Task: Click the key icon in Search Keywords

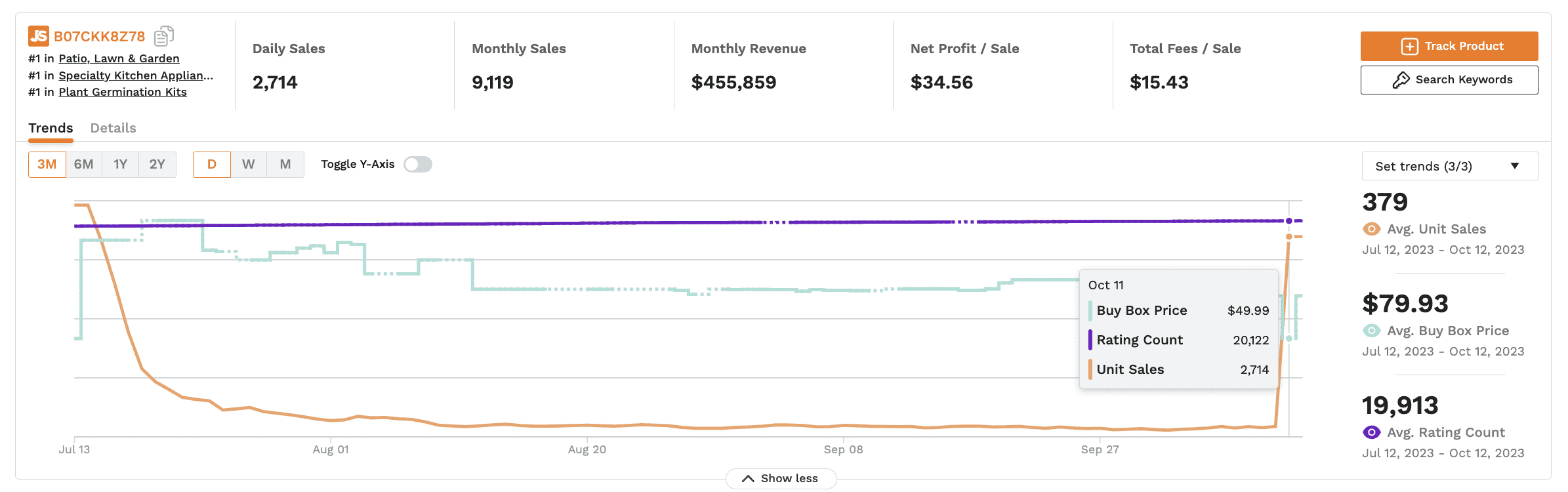Action: pyautogui.click(x=1401, y=80)
